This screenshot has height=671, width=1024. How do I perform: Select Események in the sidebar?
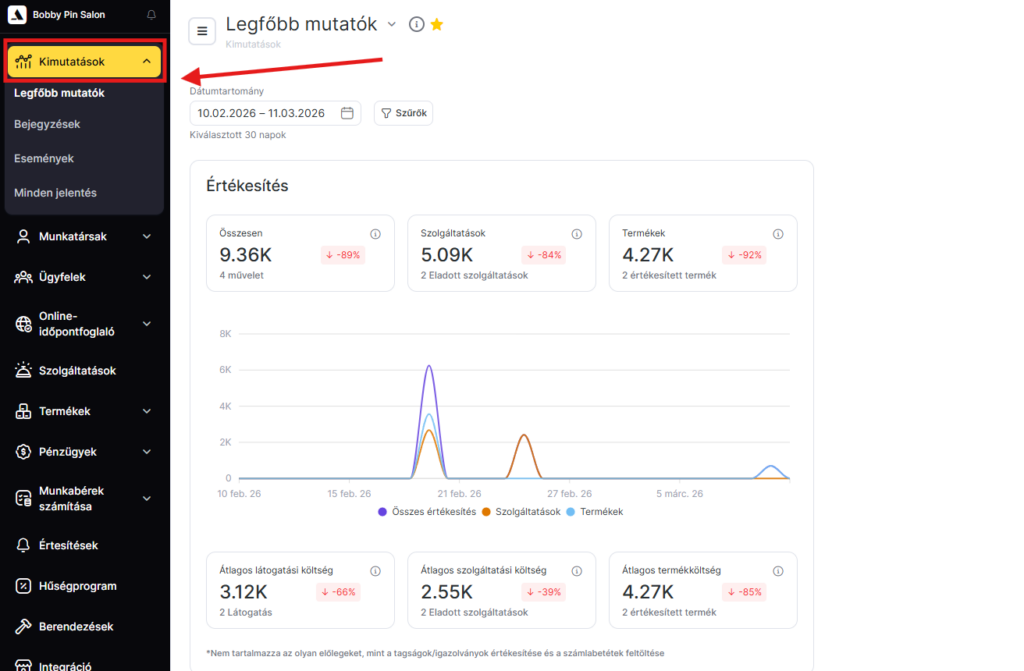click(44, 158)
